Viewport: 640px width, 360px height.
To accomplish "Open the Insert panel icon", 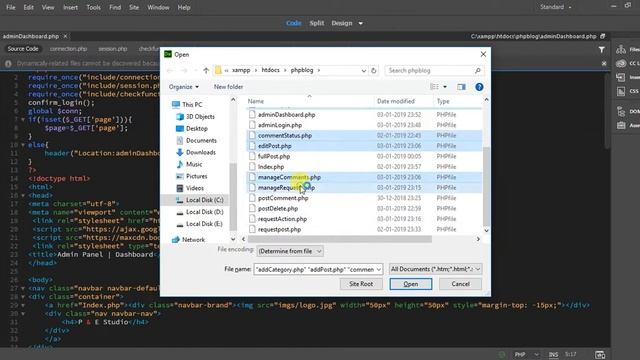I will [x=621, y=77].
